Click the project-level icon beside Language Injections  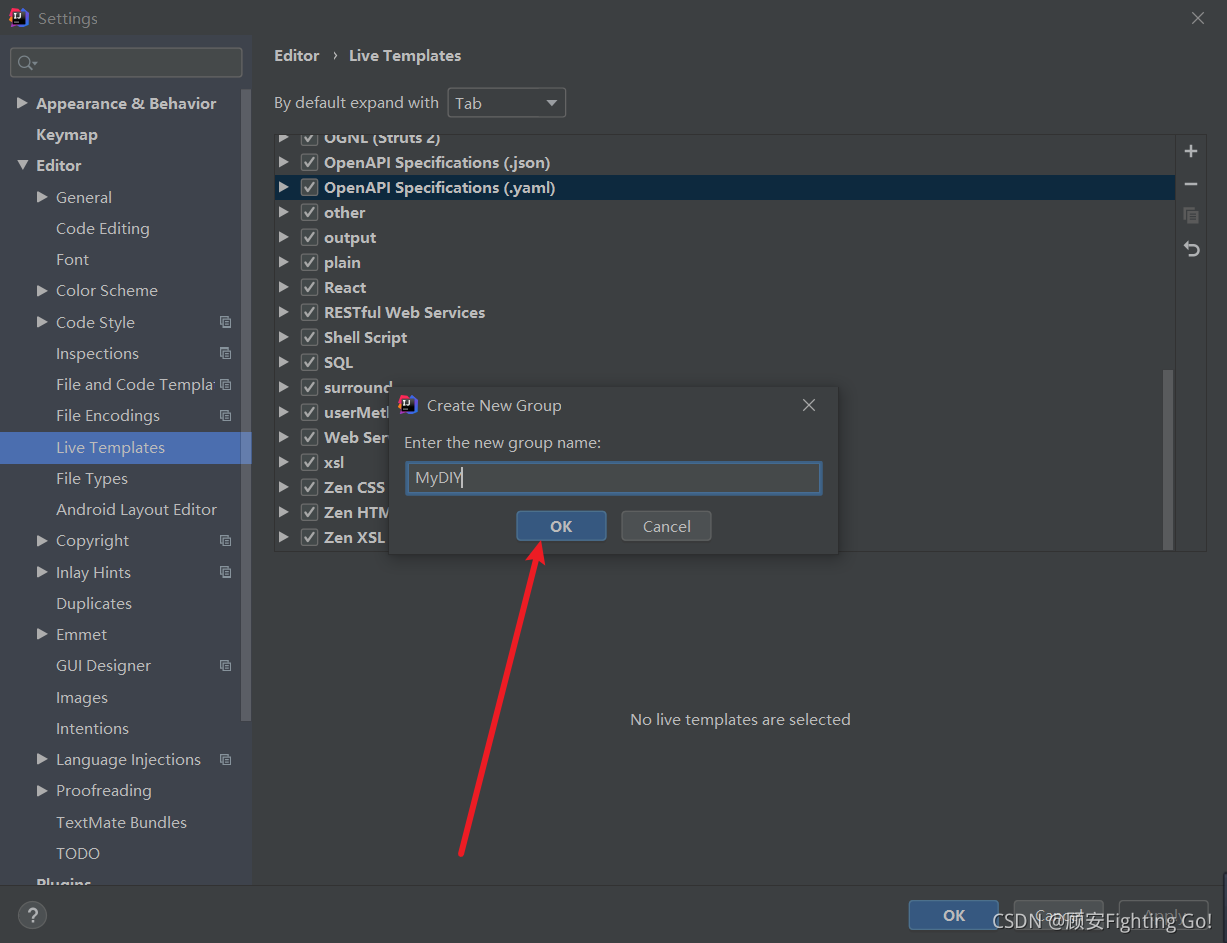click(225, 759)
